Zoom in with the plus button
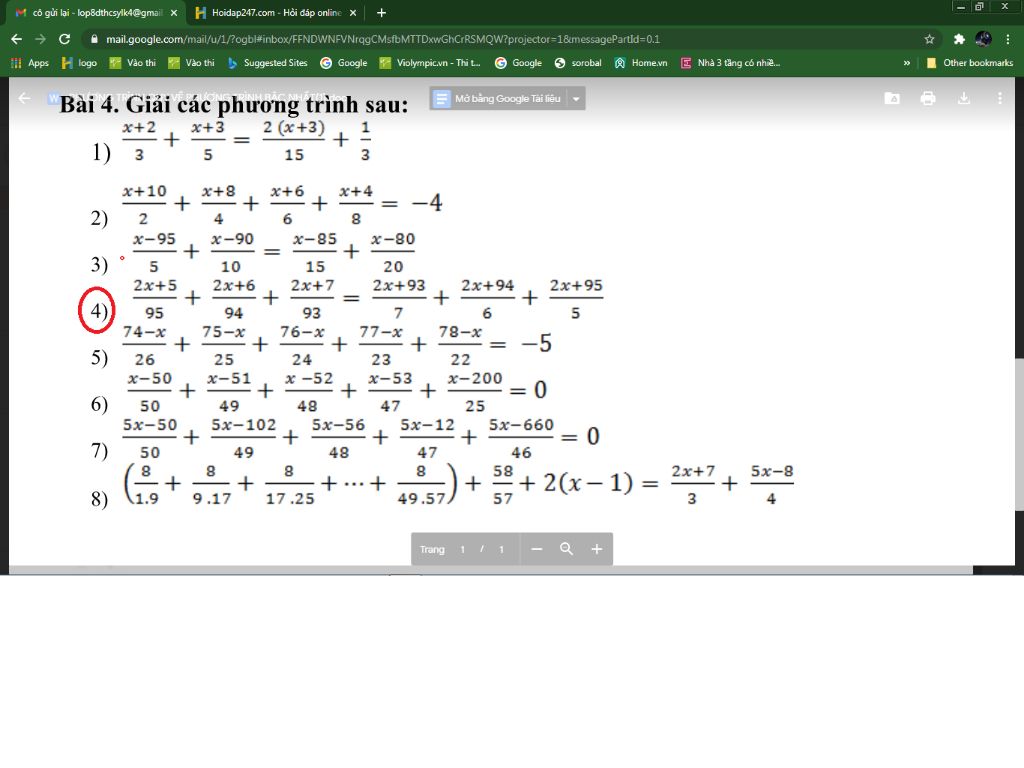 point(596,549)
